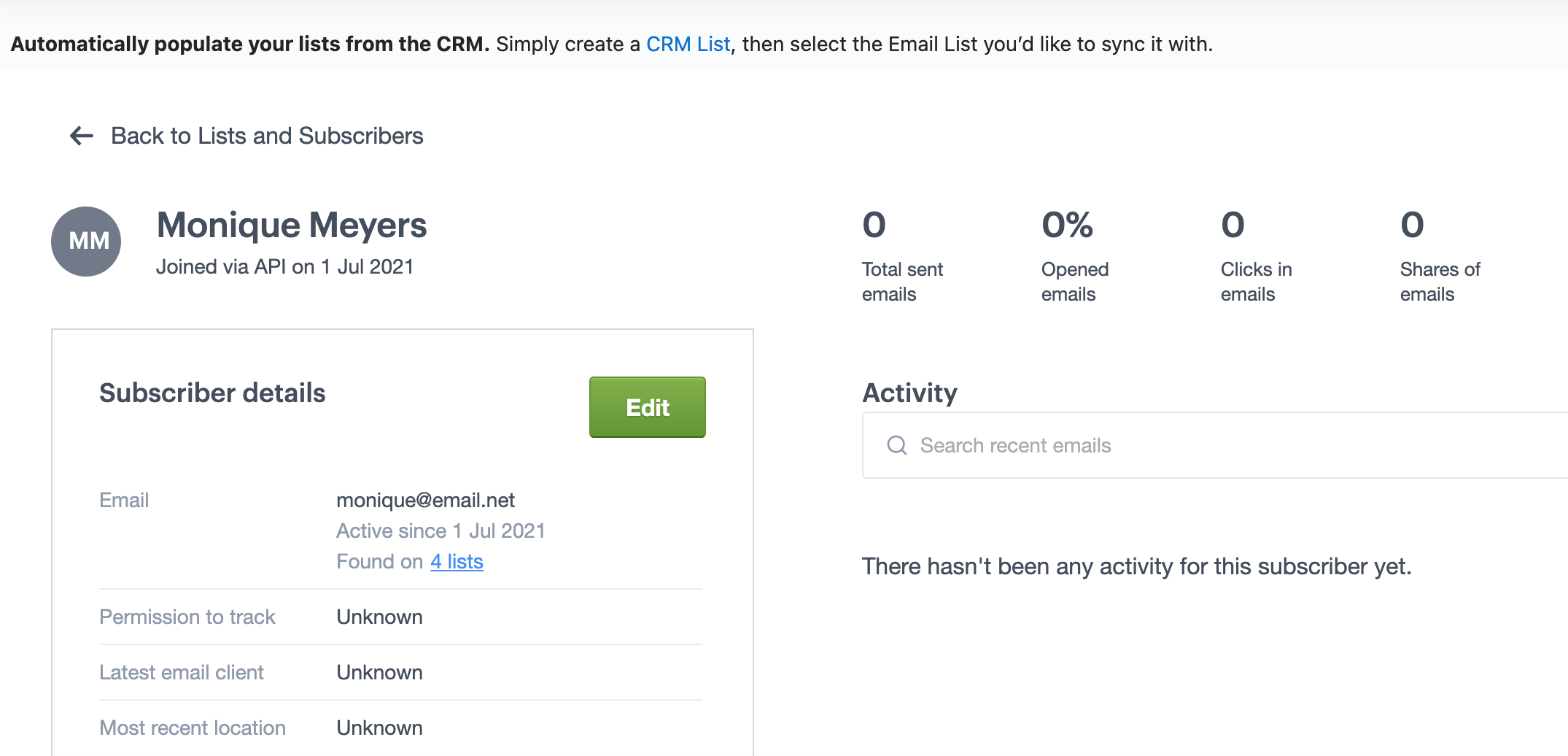This screenshot has height=756, width=1568.
Task: Click the Shares of emails stat
Action: tap(1440, 255)
